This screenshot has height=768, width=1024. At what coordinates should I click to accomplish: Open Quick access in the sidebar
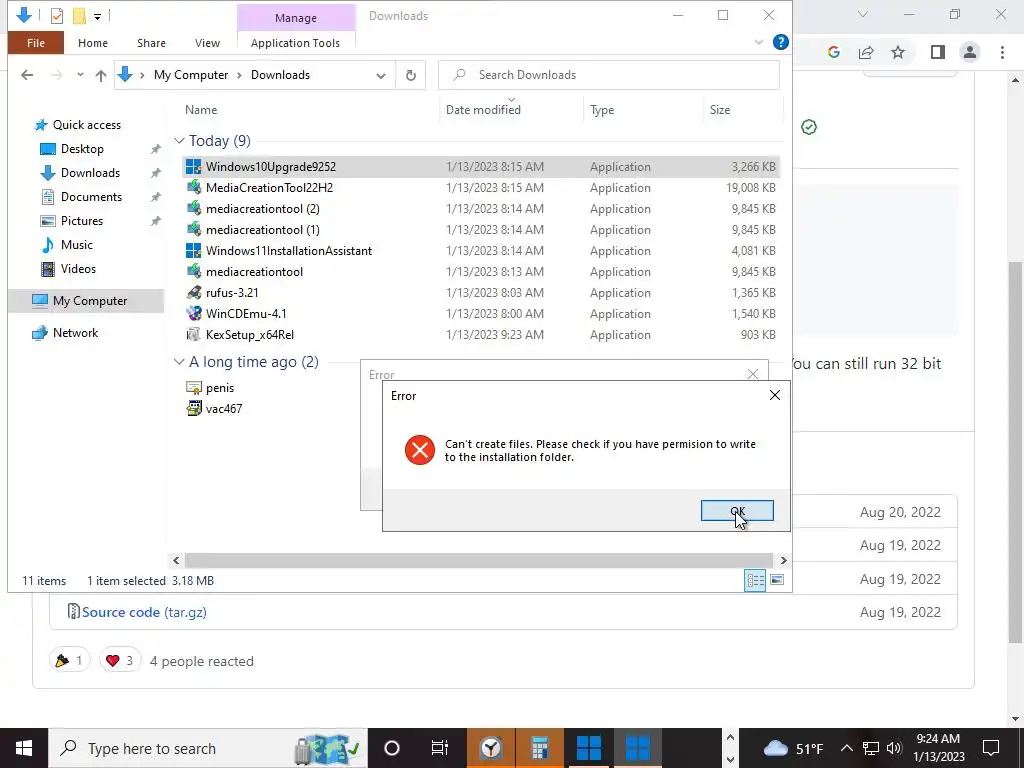click(86, 125)
